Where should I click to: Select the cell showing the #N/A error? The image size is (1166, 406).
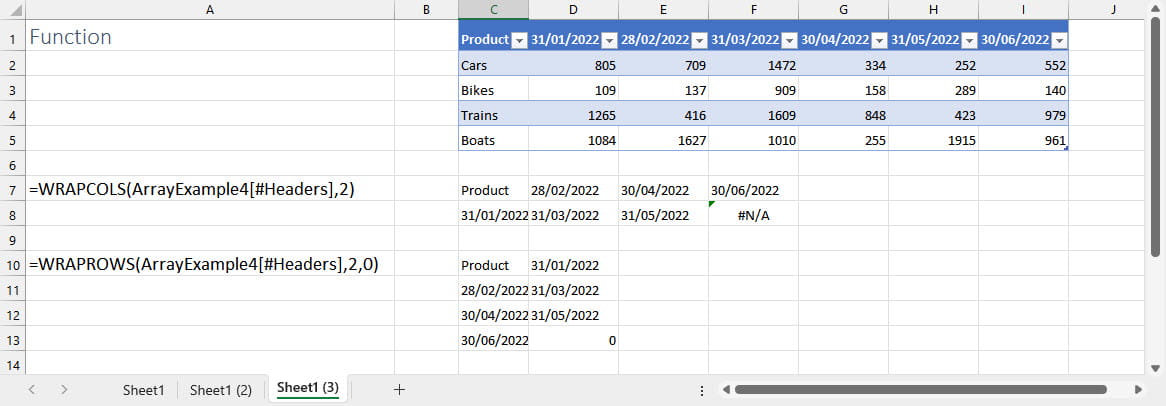pos(753,214)
